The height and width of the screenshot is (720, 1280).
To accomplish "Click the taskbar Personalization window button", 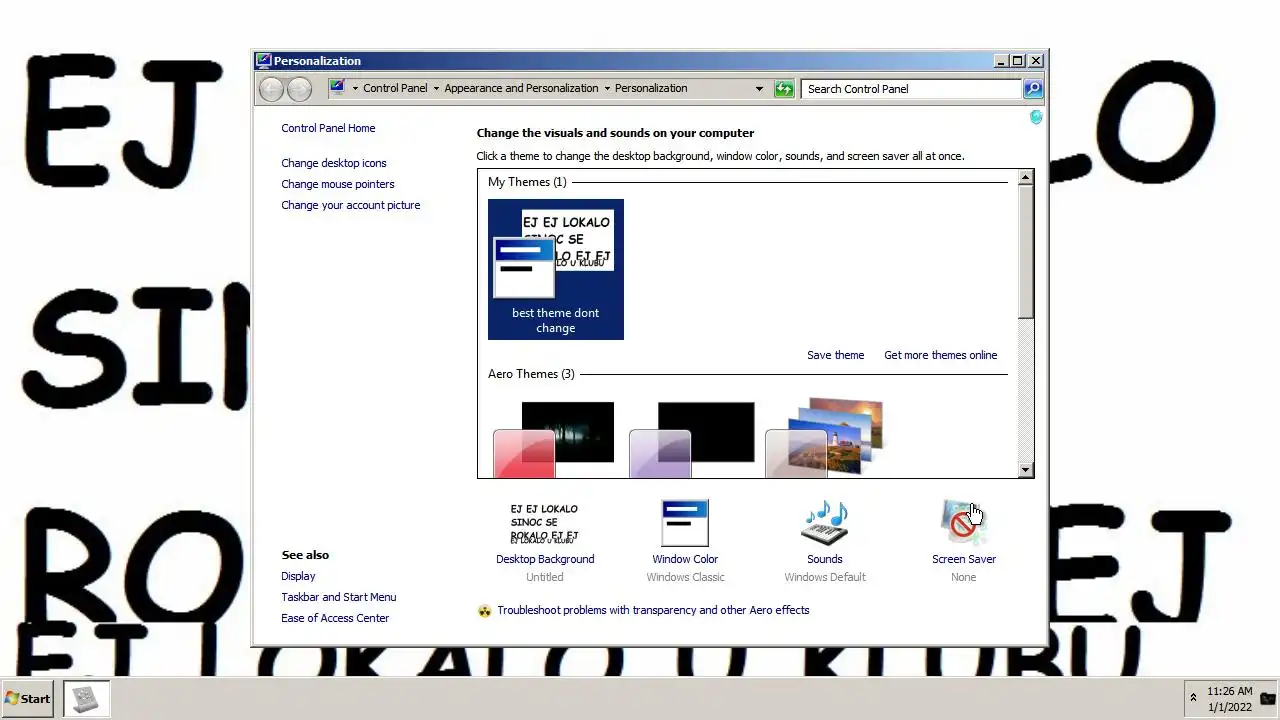I will click(x=86, y=699).
